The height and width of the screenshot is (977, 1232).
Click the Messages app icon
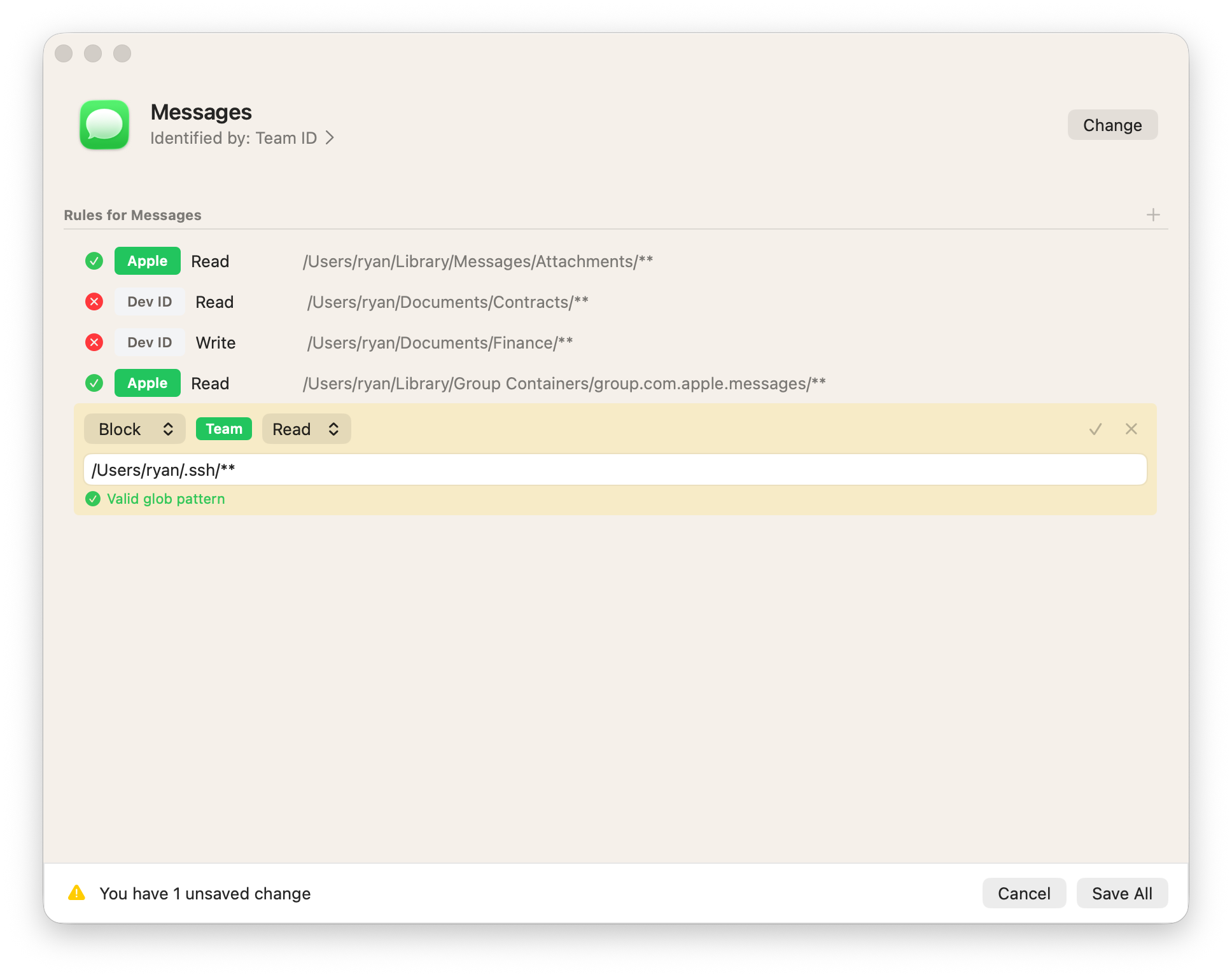[x=104, y=125]
